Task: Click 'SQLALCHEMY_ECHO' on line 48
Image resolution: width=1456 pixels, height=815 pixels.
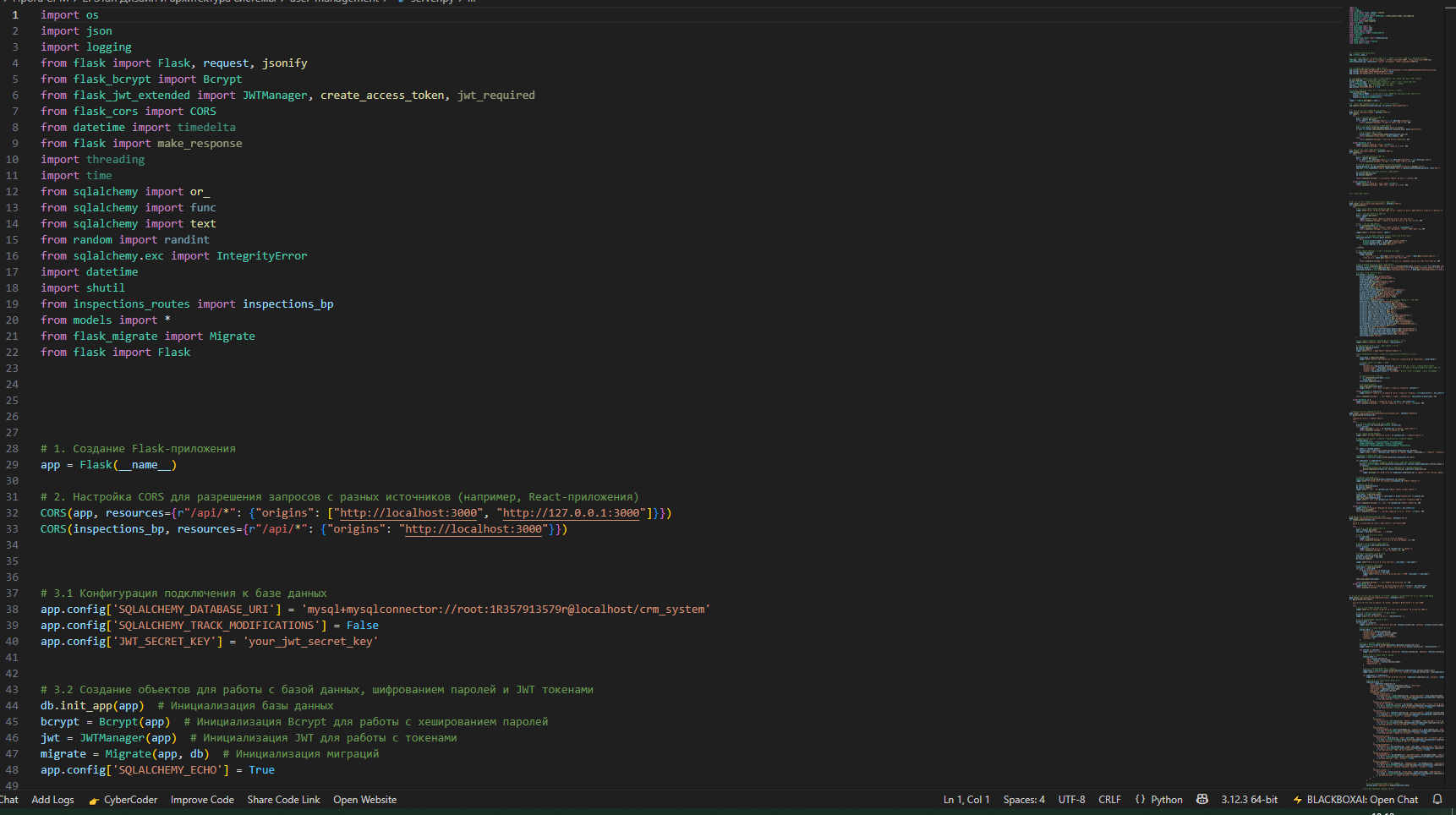Action: [167, 770]
